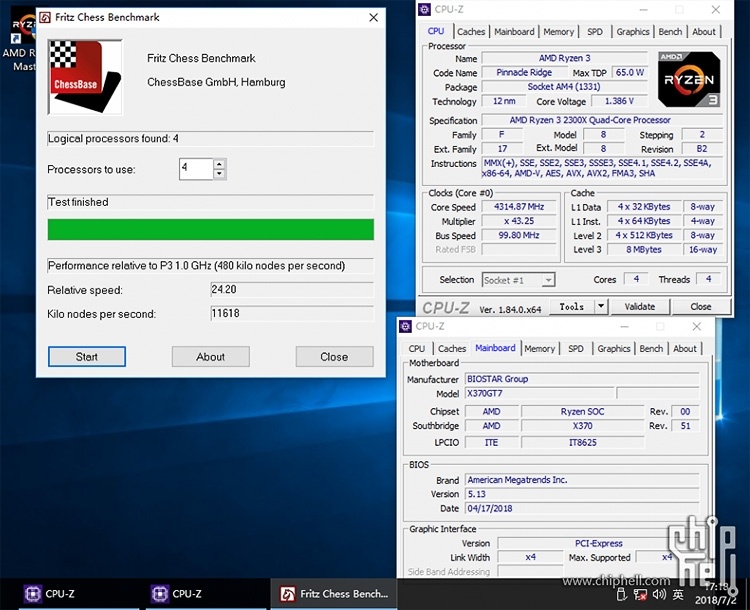The height and width of the screenshot is (610, 750).
Task: Click the Multiplier value x 43.25
Action: tap(518, 221)
